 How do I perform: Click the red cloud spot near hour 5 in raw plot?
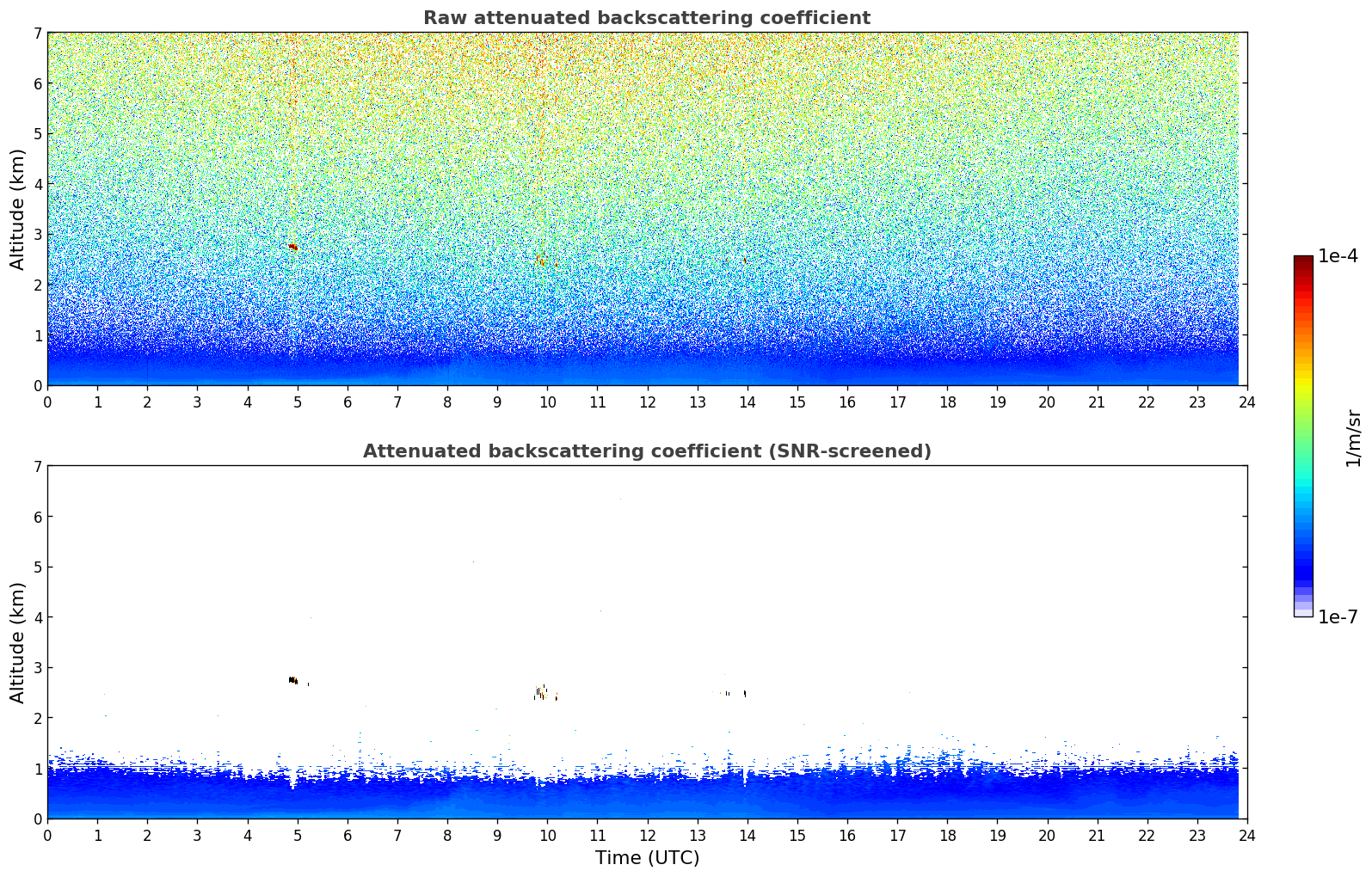[292, 247]
